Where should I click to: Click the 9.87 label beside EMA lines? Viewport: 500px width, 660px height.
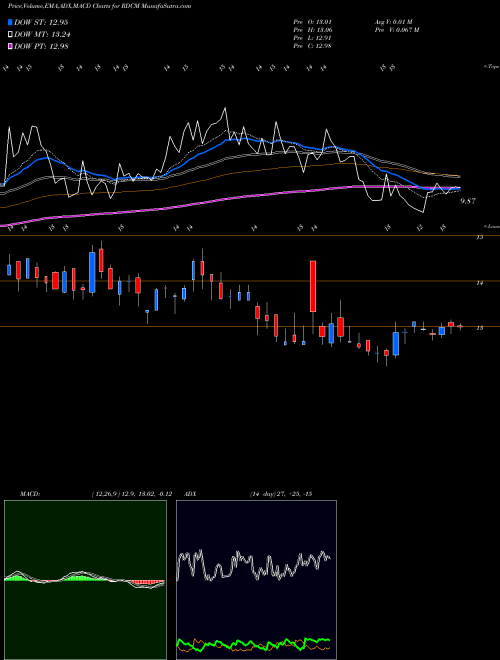(468, 201)
